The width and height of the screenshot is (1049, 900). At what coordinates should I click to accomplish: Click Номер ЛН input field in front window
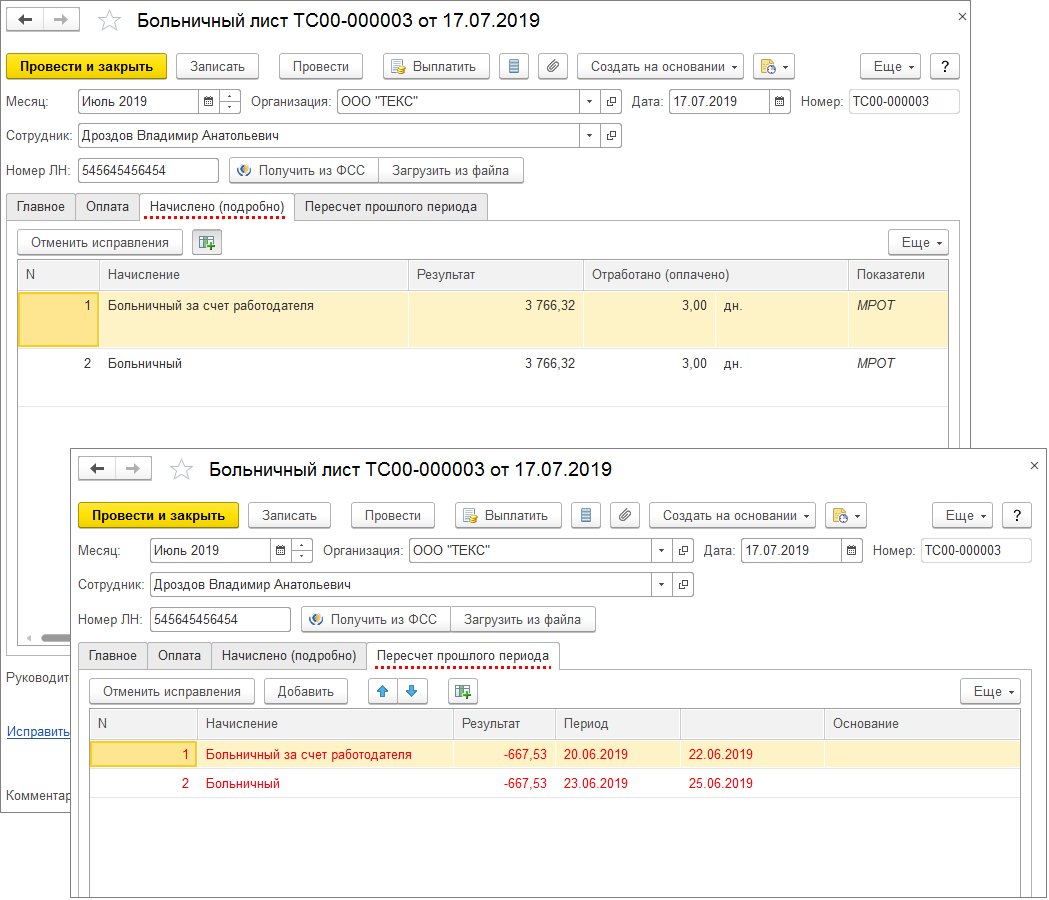tap(220, 619)
